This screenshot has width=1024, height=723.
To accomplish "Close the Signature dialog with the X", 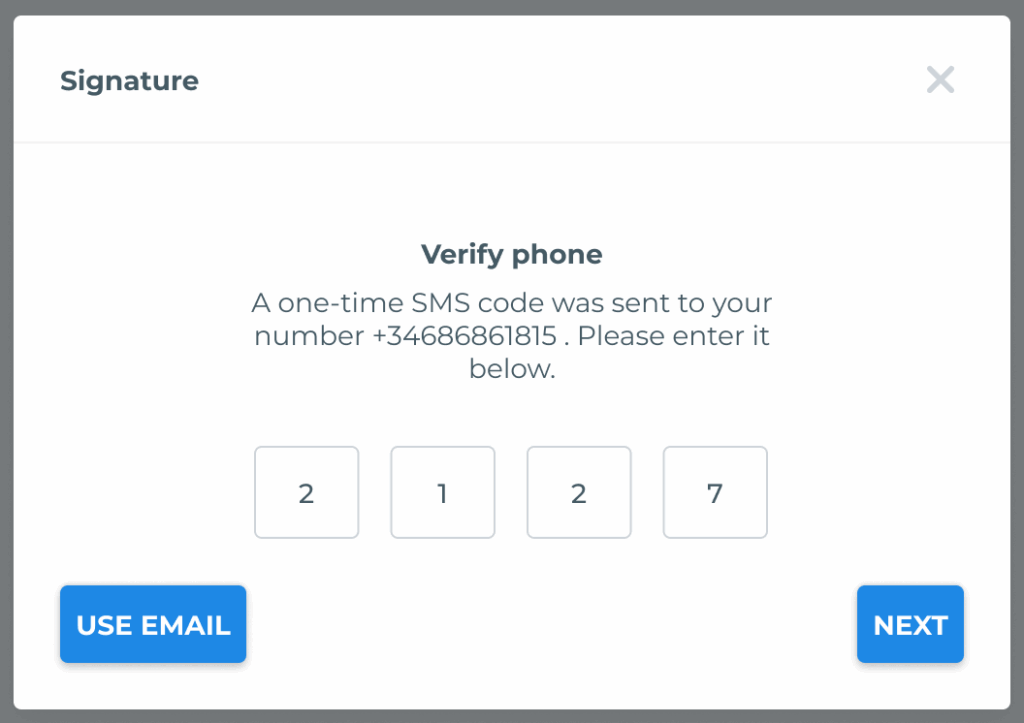I will [x=940, y=80].
